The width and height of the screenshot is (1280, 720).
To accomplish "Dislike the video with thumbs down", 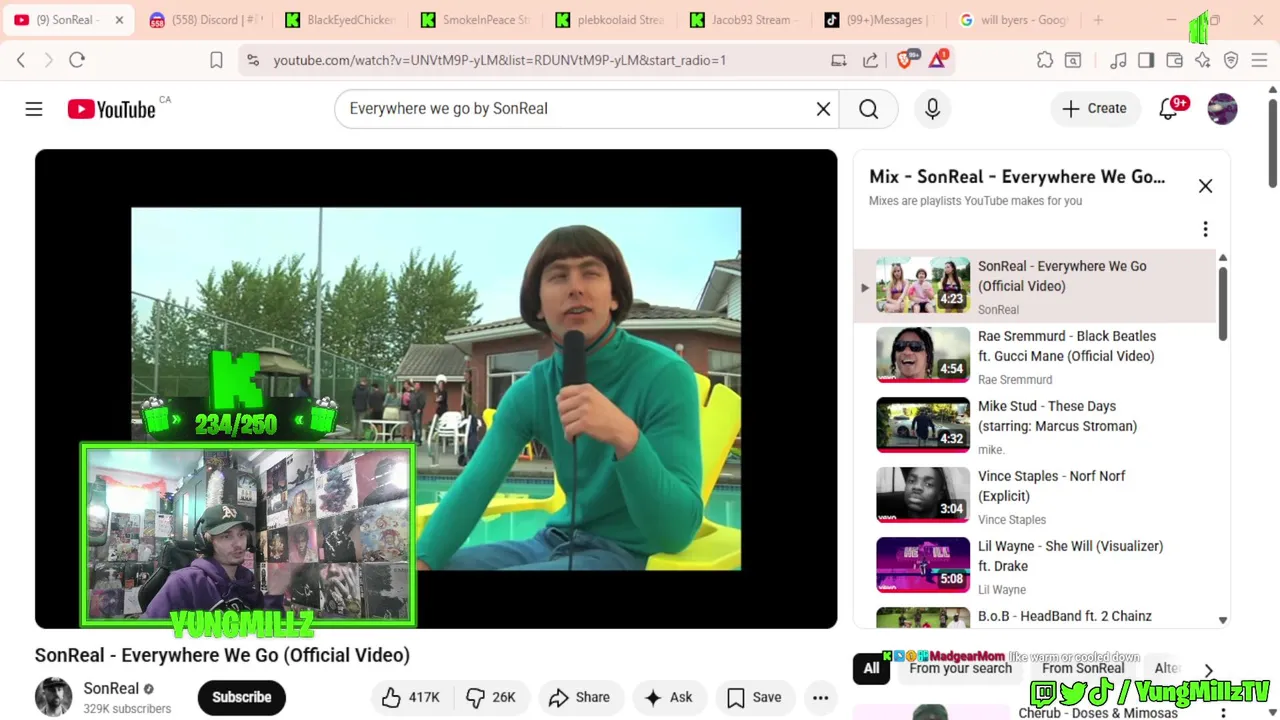I will click(x=492, y=697).
